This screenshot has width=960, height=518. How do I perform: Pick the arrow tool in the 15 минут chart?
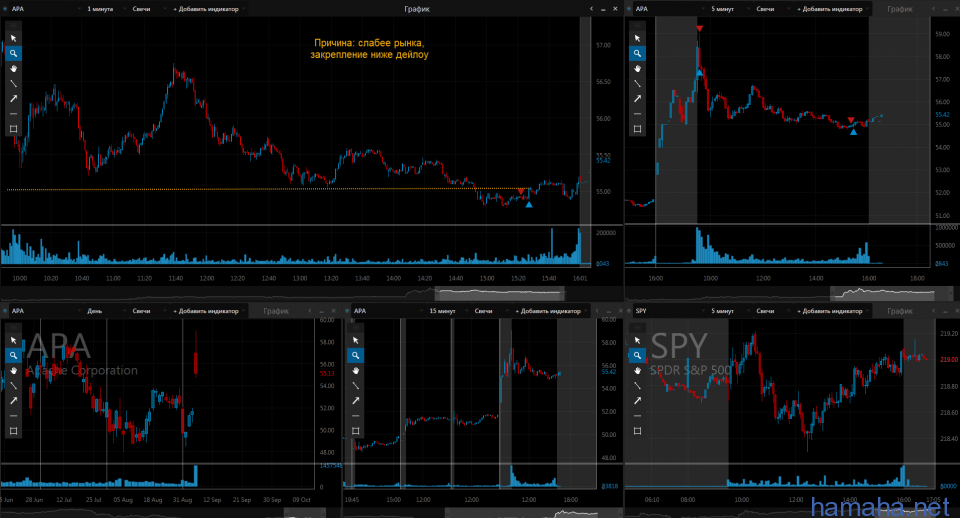click(356, 400)
